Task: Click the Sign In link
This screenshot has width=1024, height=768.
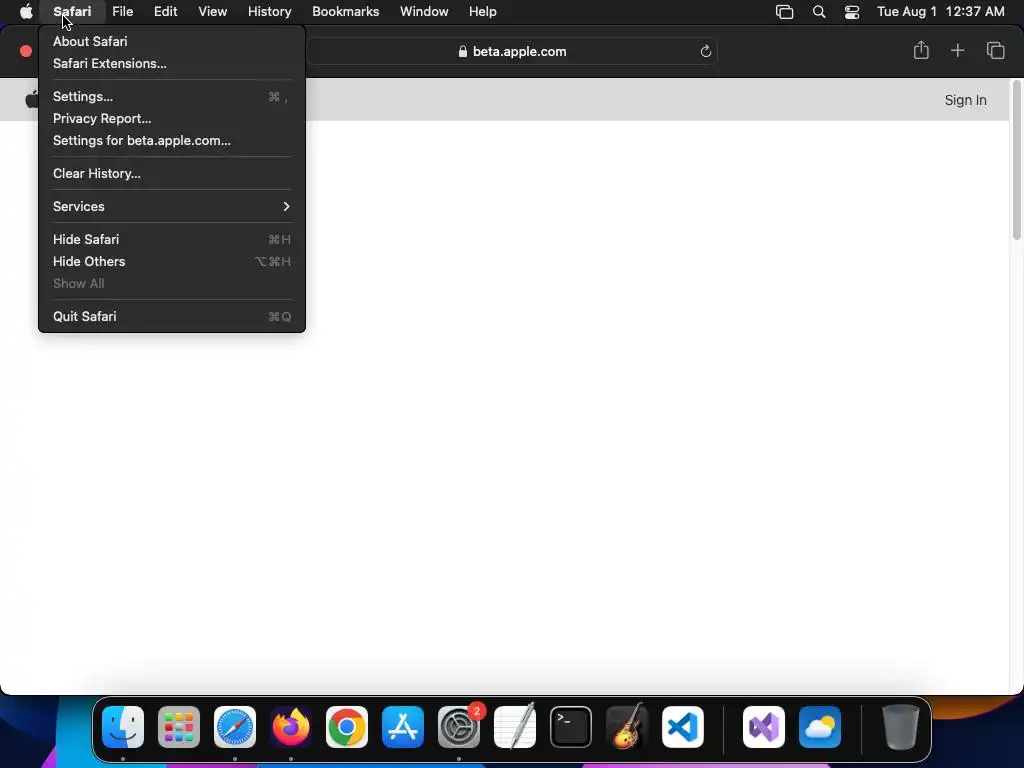Action: coord(965,100)
